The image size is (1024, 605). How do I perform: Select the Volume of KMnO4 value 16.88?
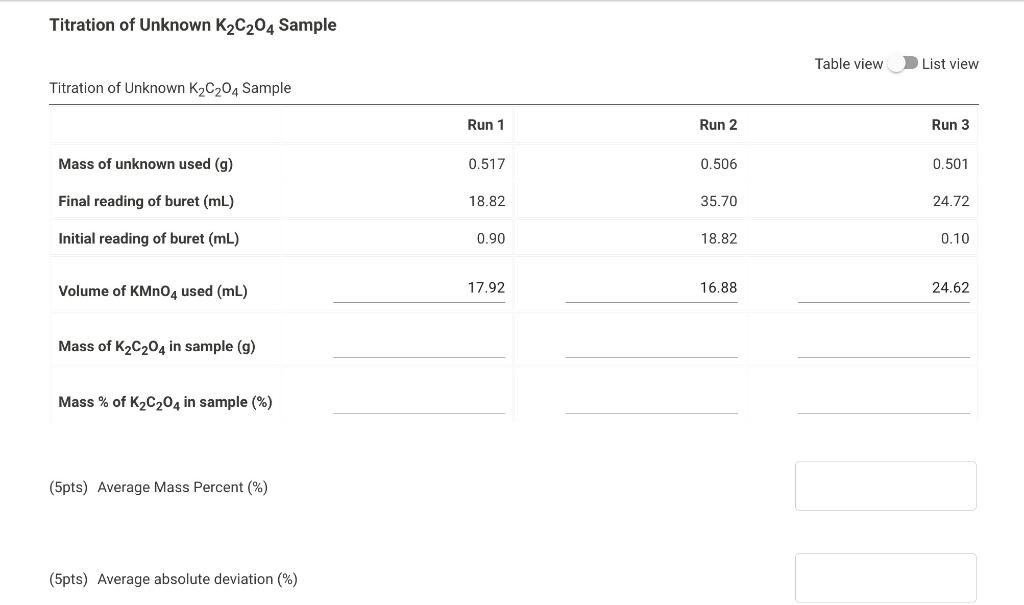click(x=718, y=286)
